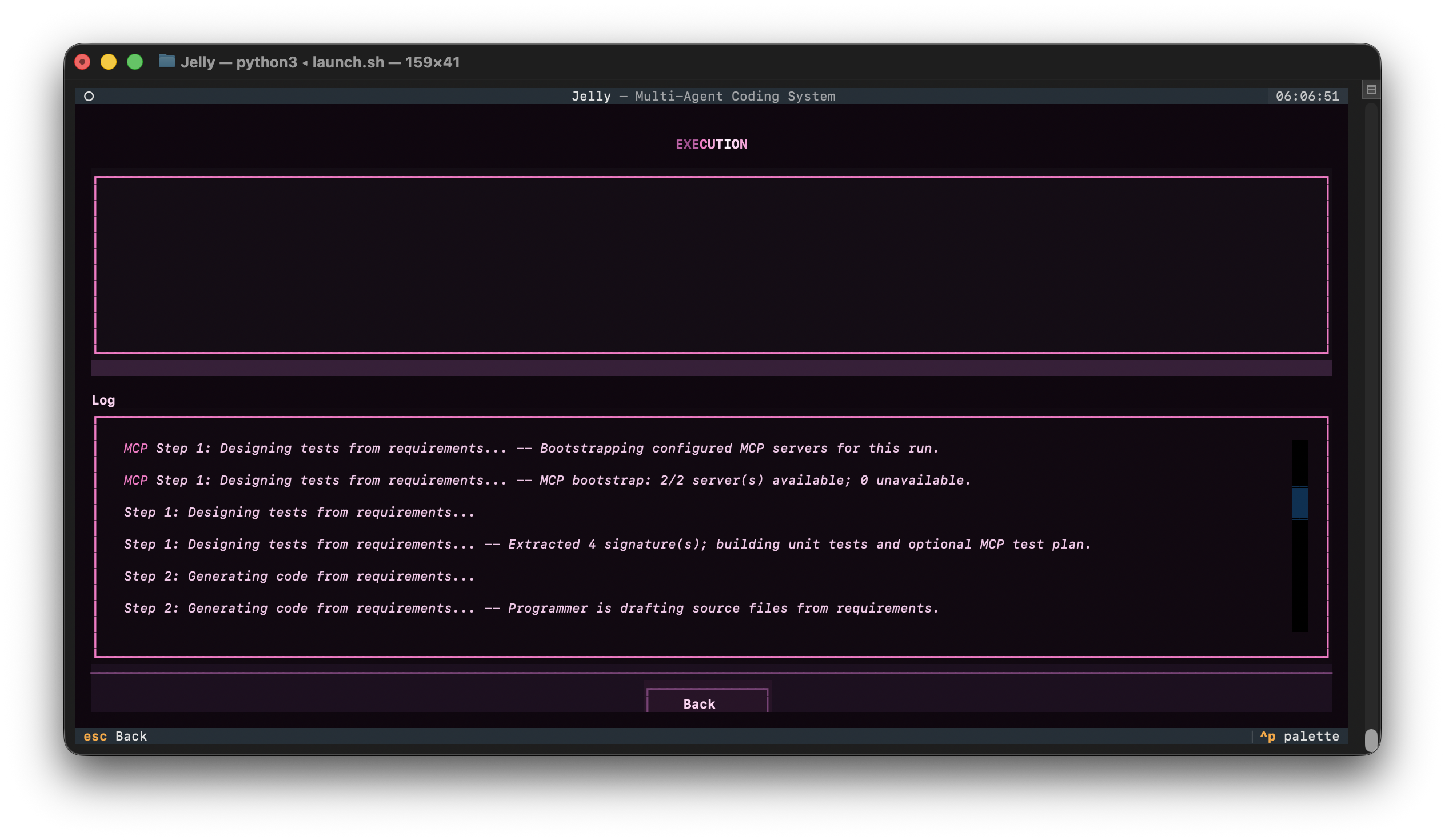Click the EXECUTION heading text
Viewport: 1445px width, 840px height.
point(711,145)
